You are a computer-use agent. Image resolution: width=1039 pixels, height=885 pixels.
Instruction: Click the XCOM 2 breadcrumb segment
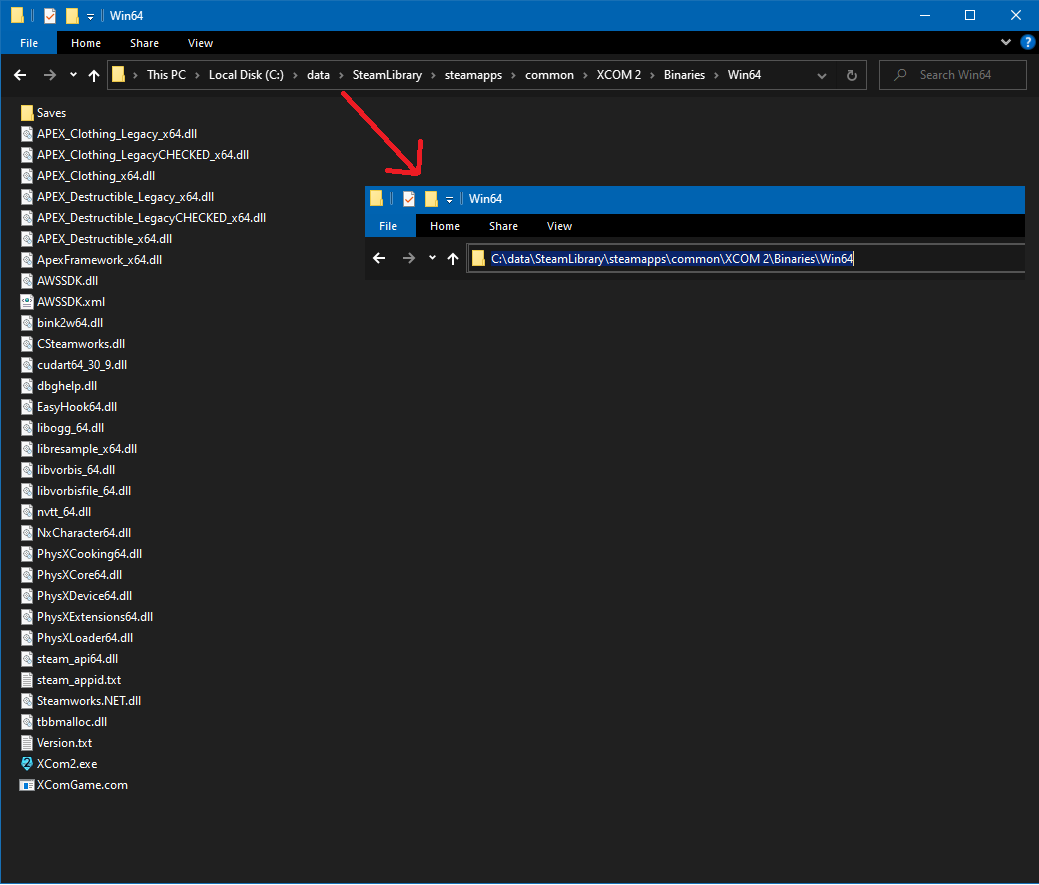coord(618,75)
